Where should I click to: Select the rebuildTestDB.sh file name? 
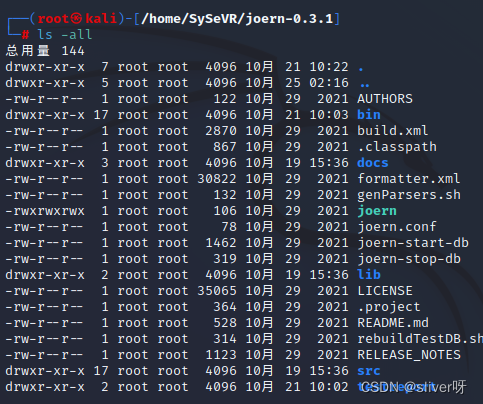pyautogui.click(x=420, y=339)
